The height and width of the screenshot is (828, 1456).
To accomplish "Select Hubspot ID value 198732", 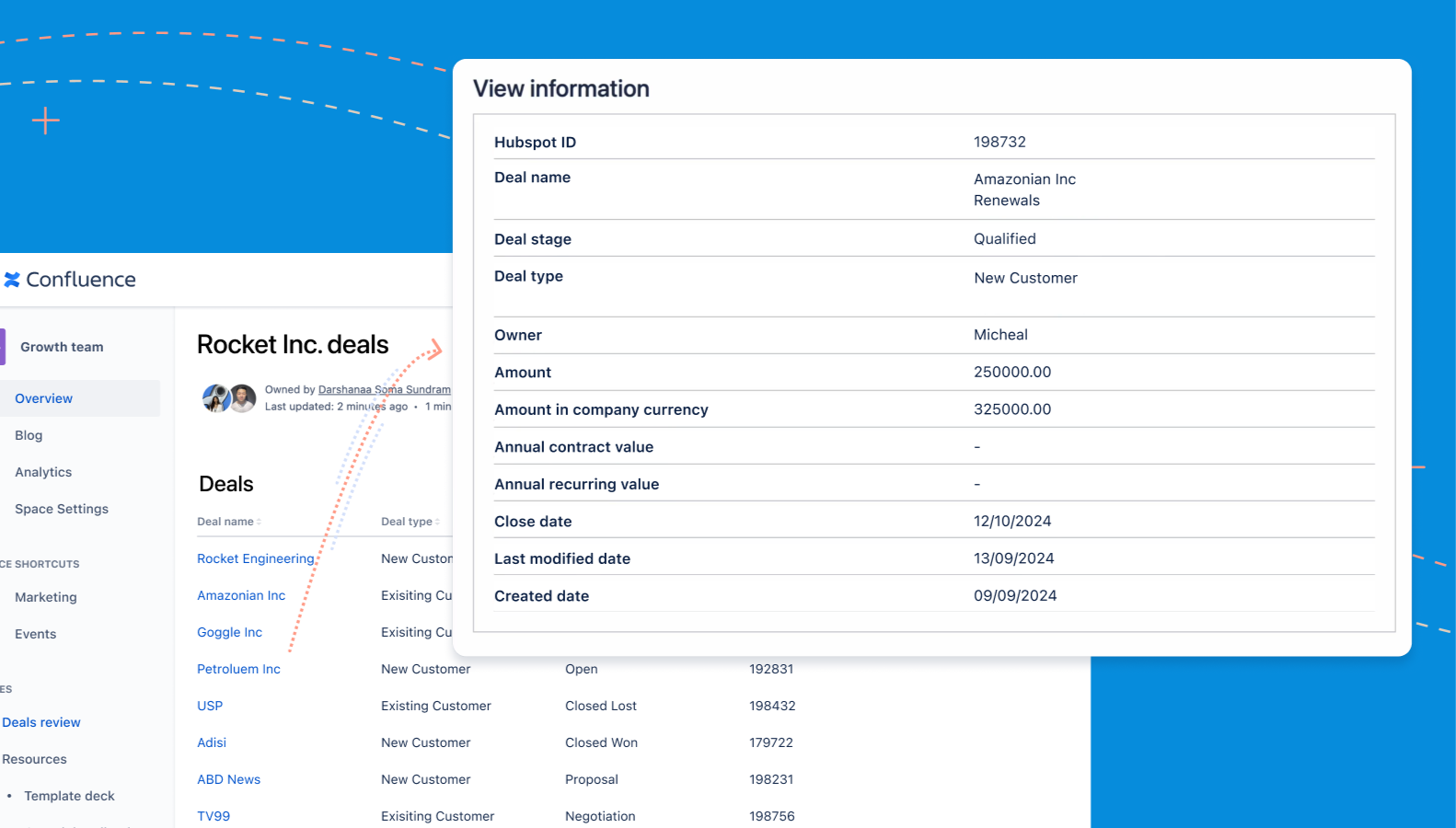I will click(x=1000, y=142).
